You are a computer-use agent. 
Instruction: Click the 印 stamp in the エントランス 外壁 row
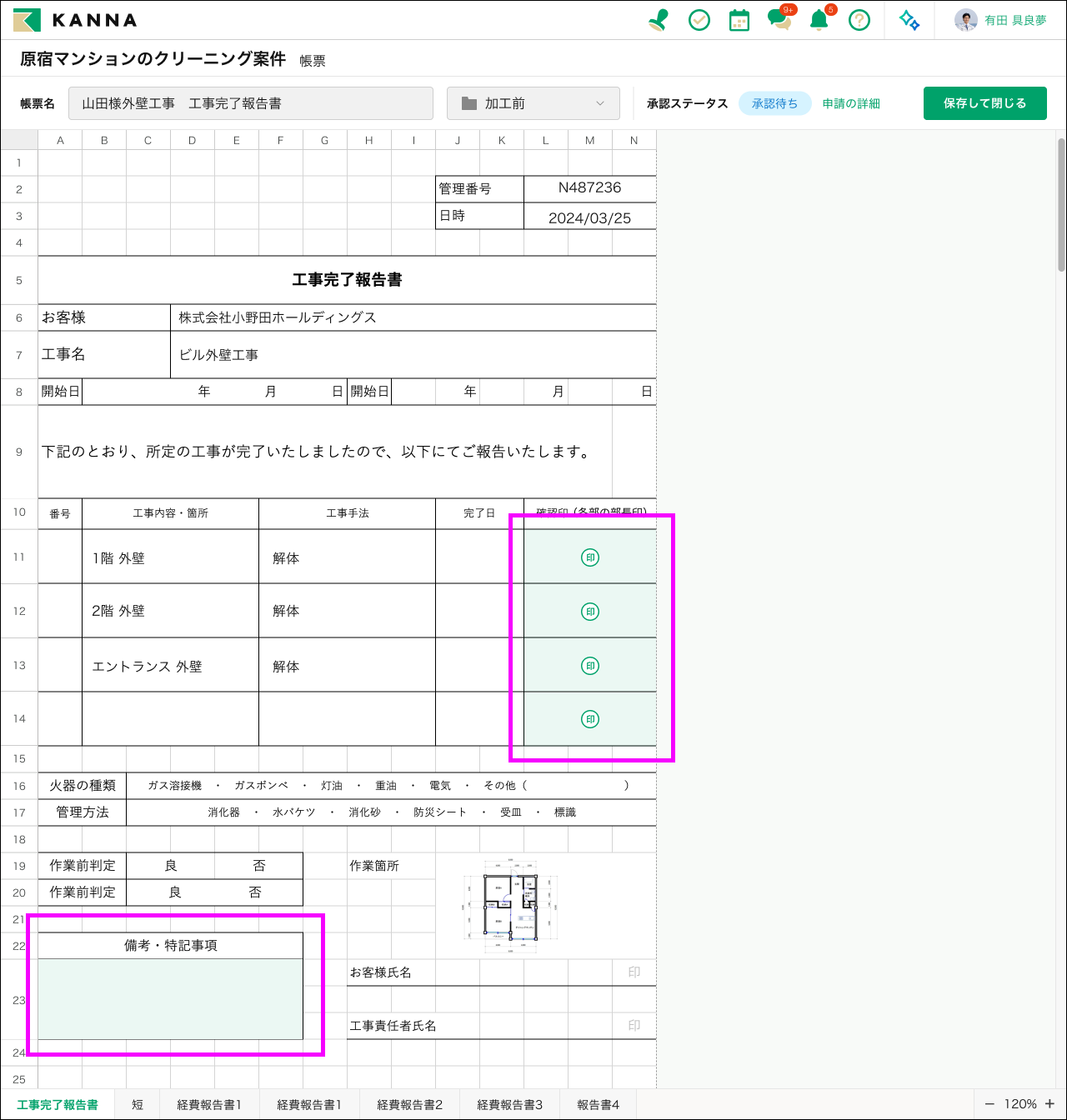(590, 666)
